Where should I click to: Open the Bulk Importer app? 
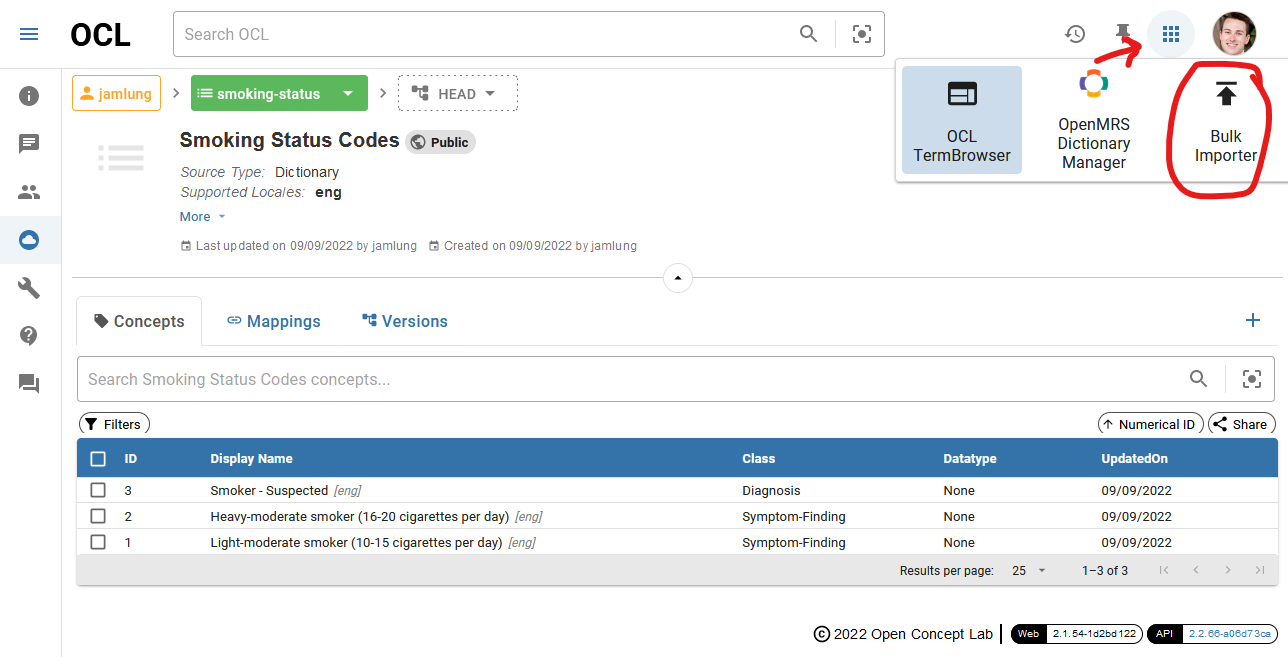1226,124
